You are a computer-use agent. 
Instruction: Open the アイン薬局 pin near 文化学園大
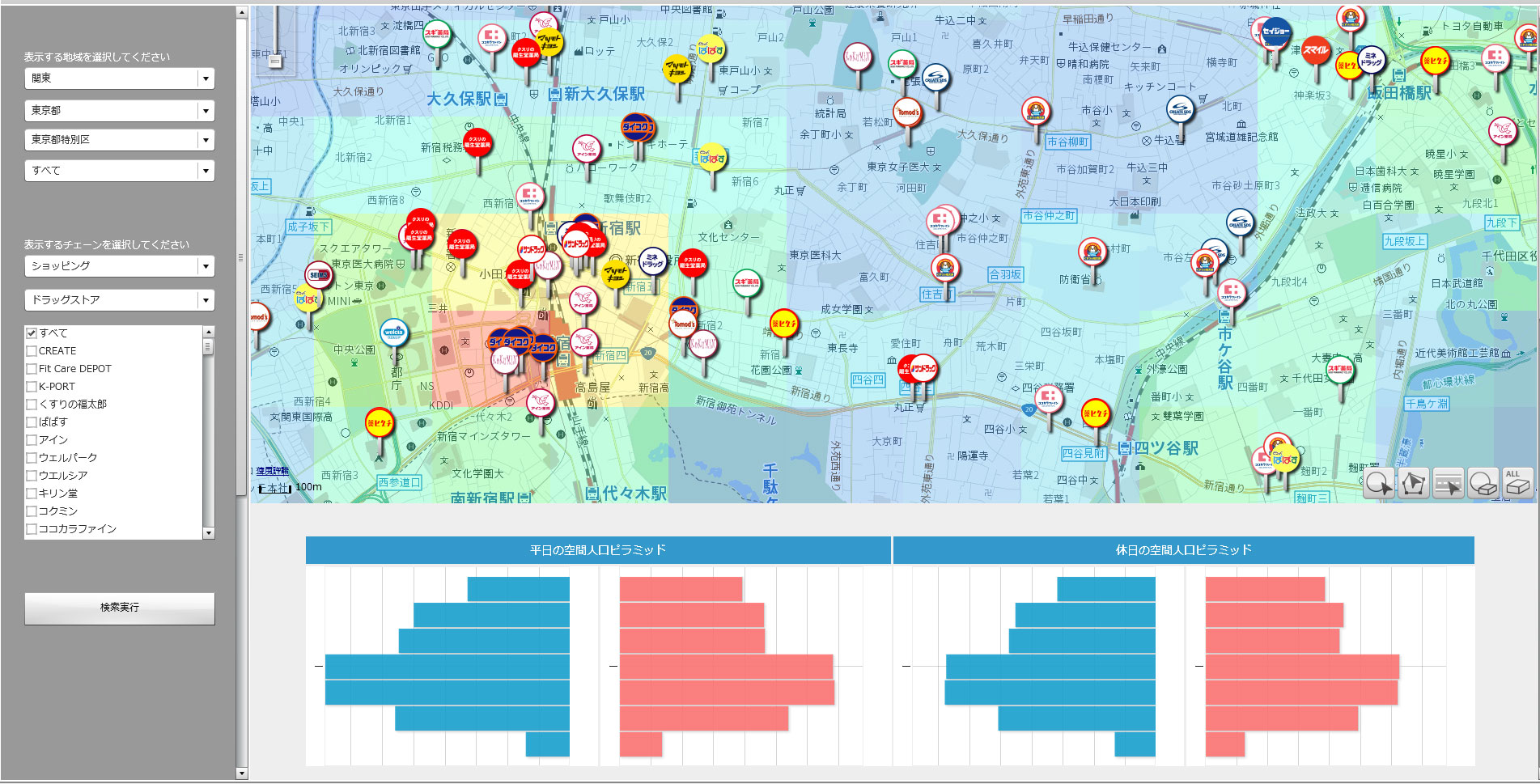click(540, 402)
